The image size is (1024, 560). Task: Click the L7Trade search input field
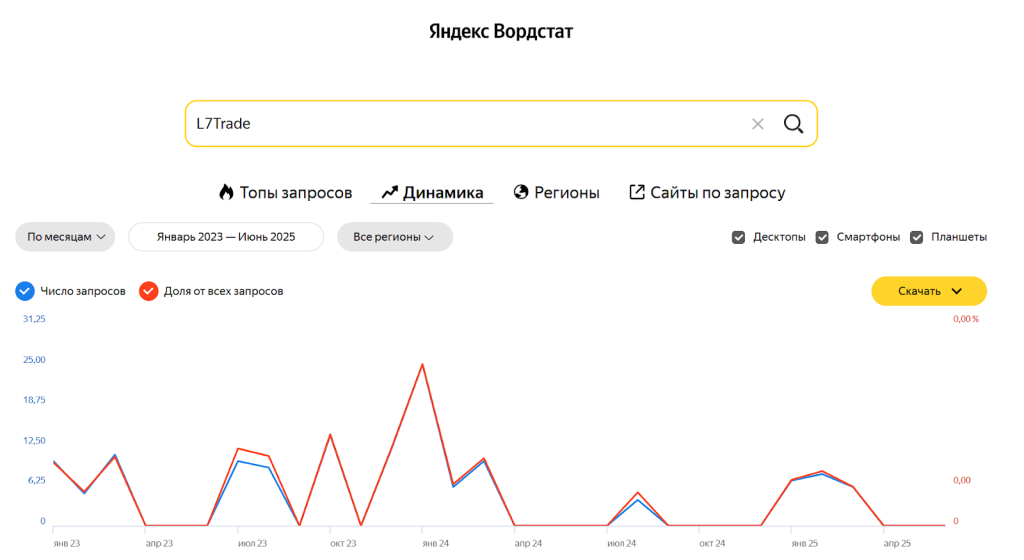click(460, 124)
